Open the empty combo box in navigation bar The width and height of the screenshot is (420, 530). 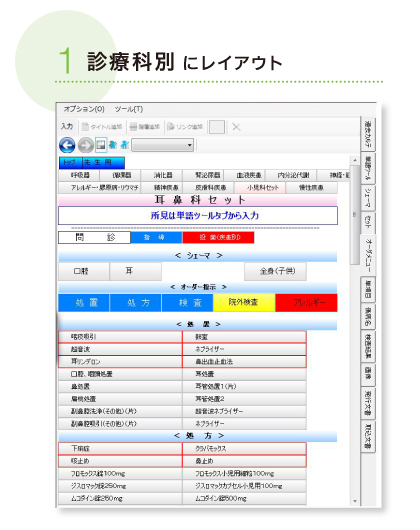pyautogui.click(x=163, y=145)
